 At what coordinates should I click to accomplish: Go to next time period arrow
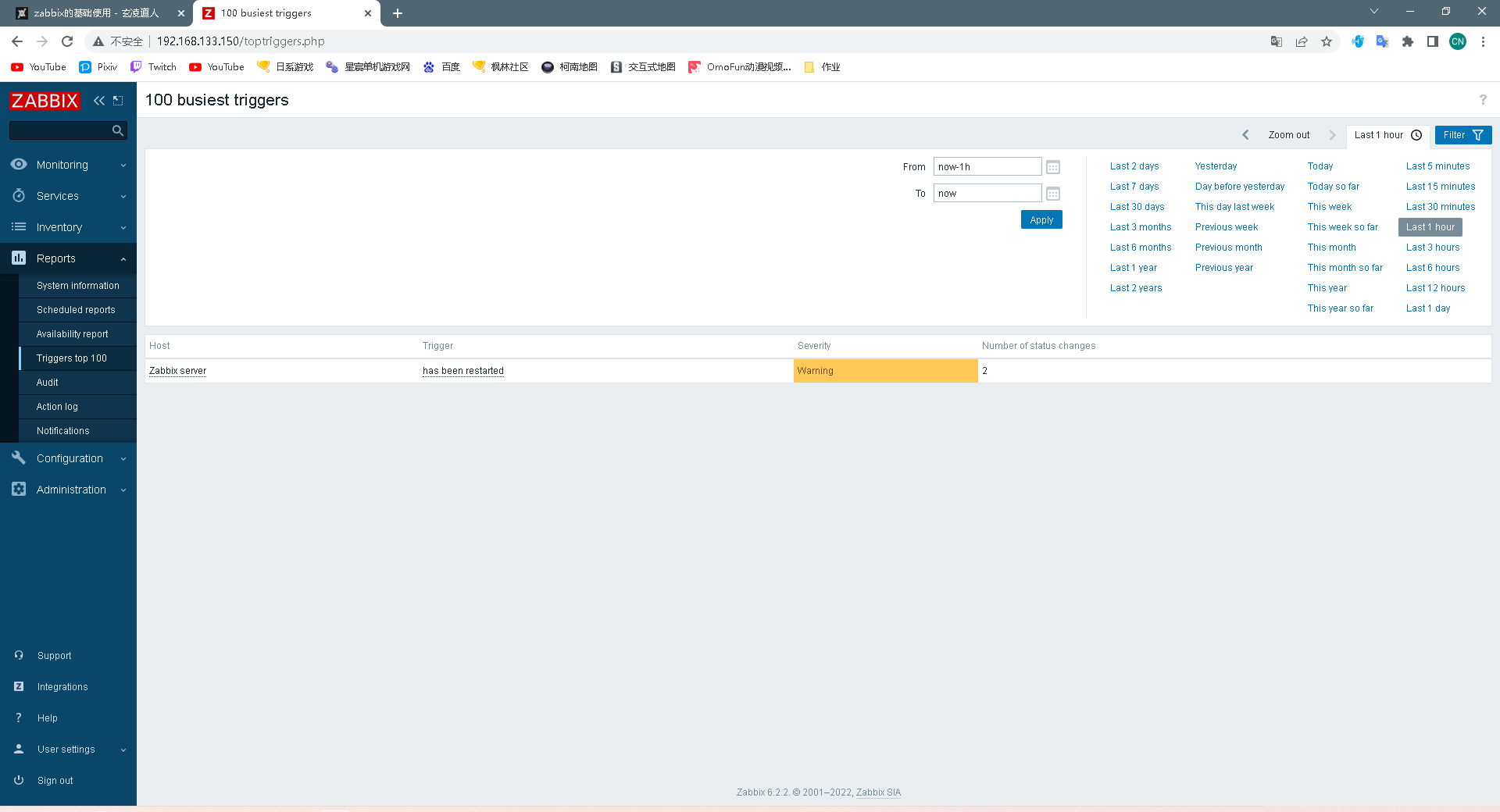click(1332, 135)
